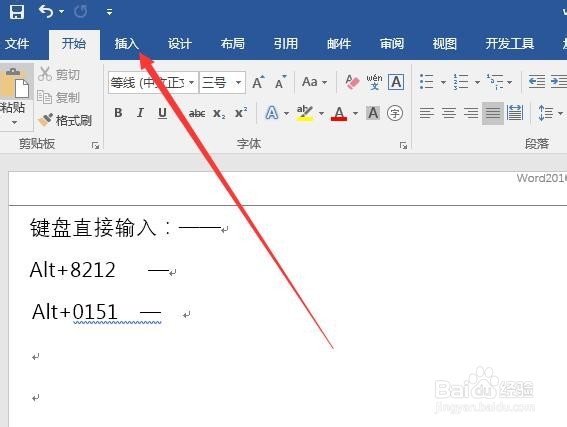
Task: Open the 剪贴板 clipboard dialog launcher
Action: click(x=95, y=145)
